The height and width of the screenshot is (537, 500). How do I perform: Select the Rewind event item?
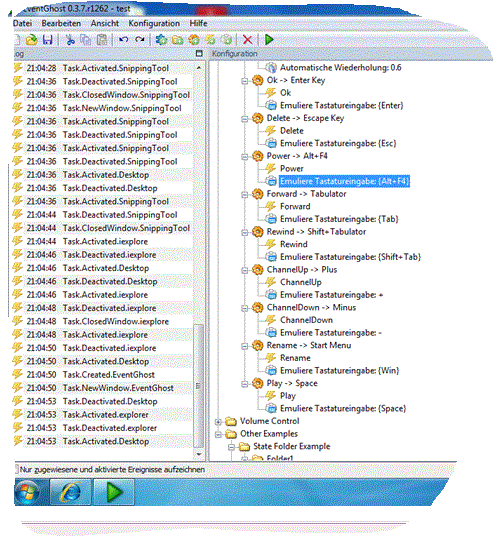coord(293,245)
